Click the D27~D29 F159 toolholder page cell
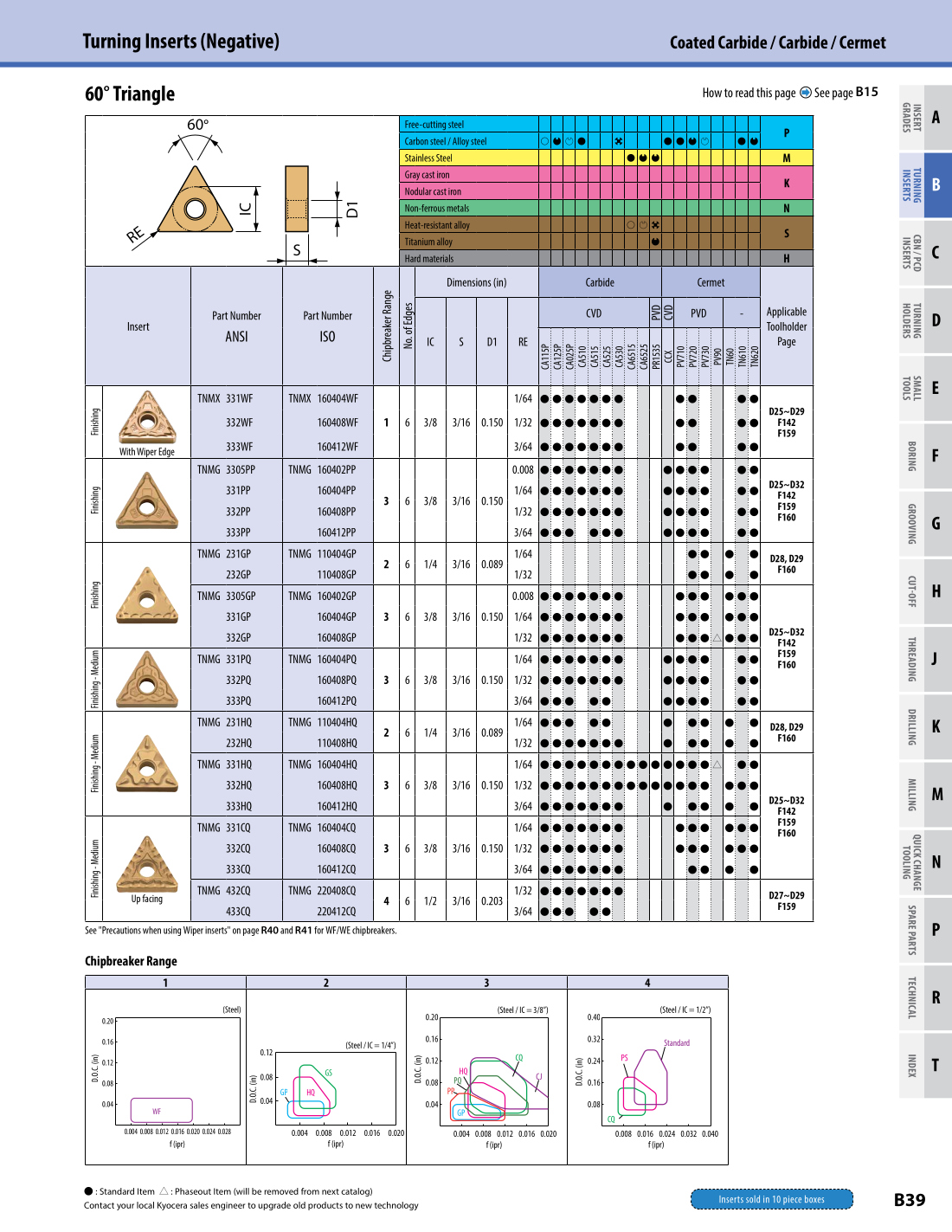 pyautogui.click(x=787, y=900)
